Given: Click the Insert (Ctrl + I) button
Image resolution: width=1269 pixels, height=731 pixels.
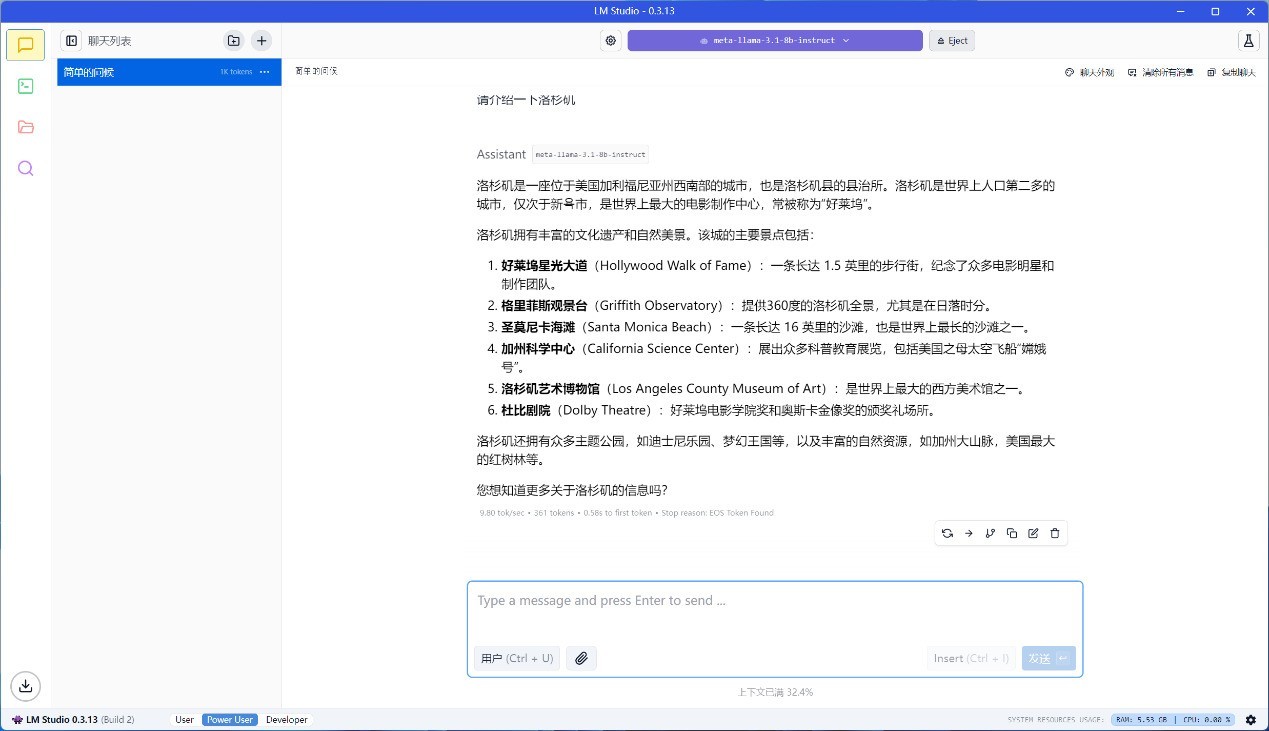Looking at the screenshot, I should (x=971, y=658).
